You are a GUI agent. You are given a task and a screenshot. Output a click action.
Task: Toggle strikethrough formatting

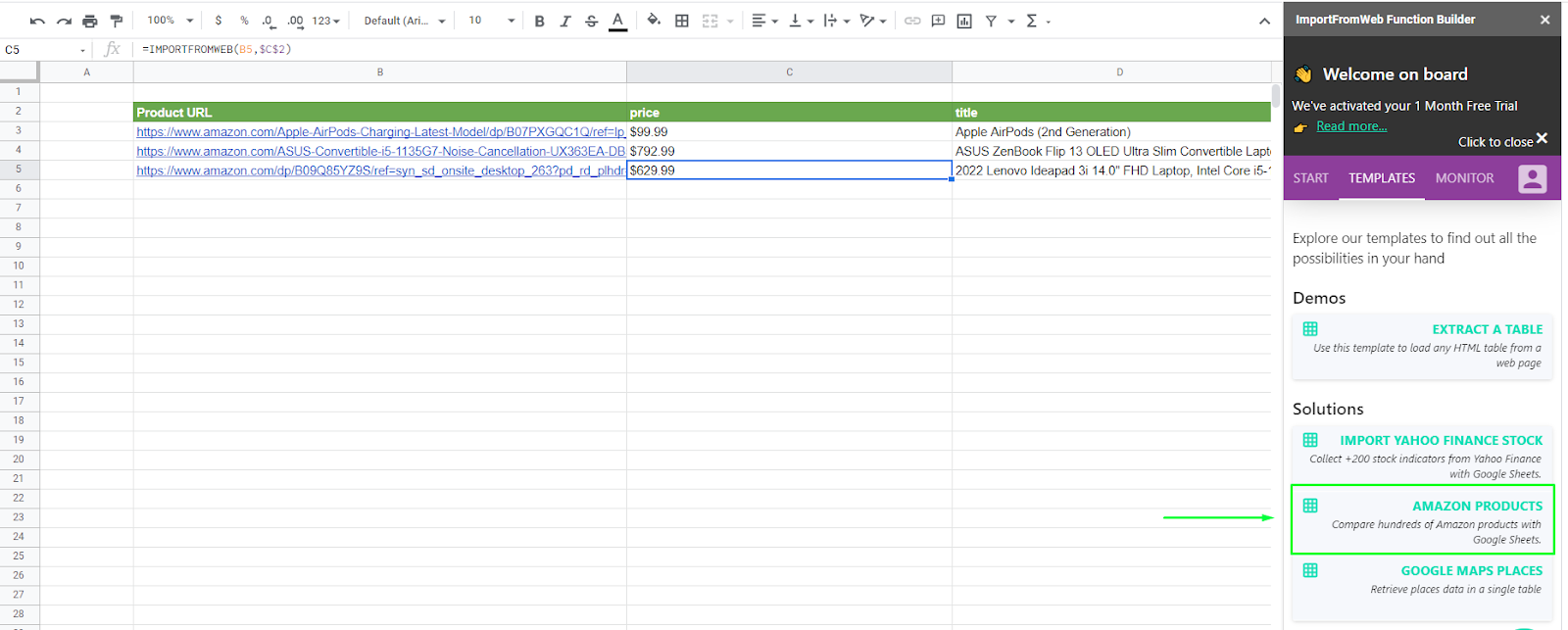point(591,21)
